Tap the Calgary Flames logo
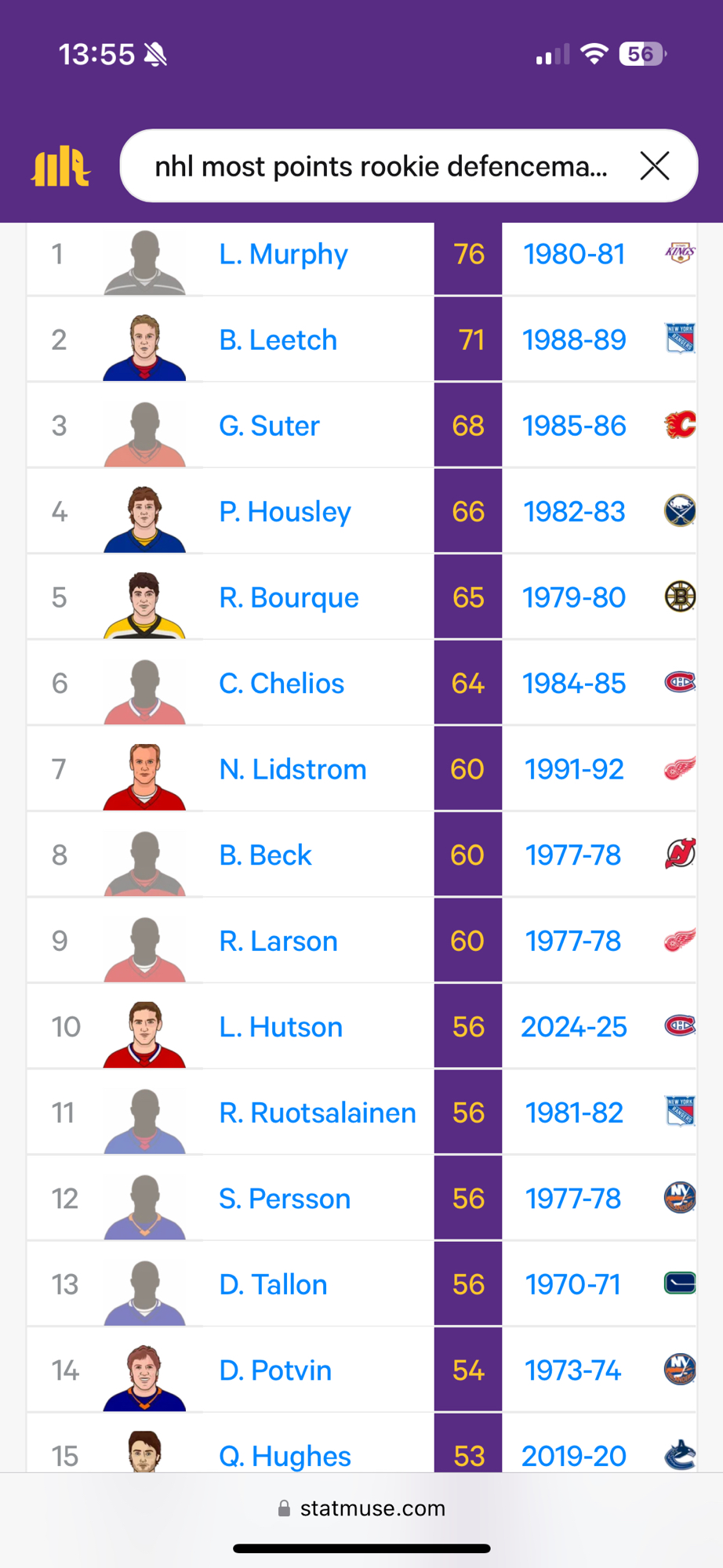Viewport: 723px width, 1568px height. coord(679,425)
